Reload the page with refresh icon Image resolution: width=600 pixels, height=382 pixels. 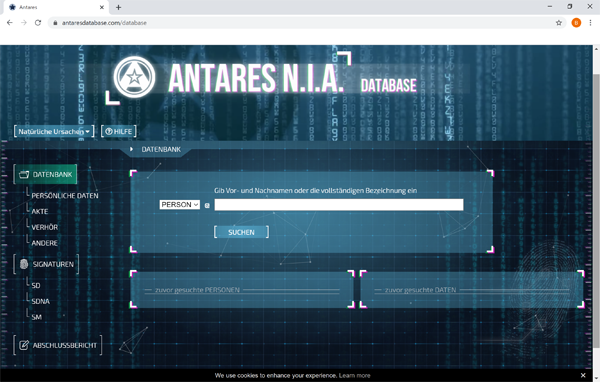38,23
